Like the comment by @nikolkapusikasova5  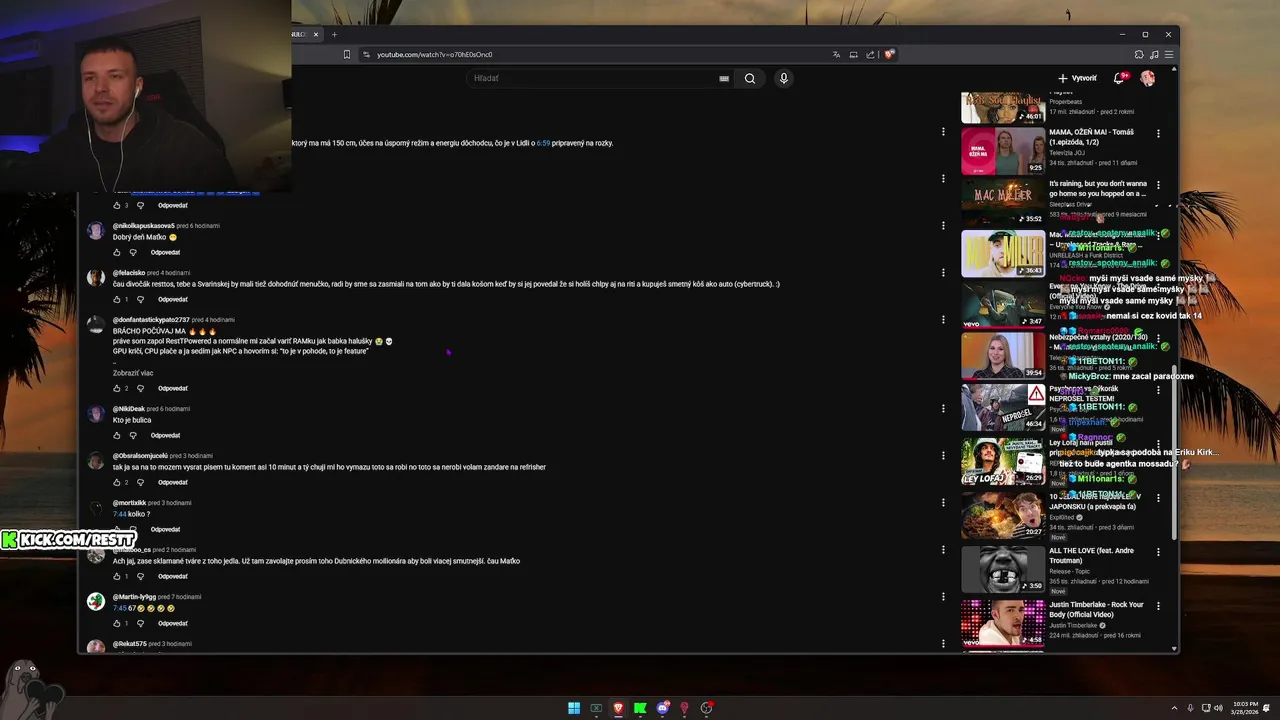(x=117, y=252)
